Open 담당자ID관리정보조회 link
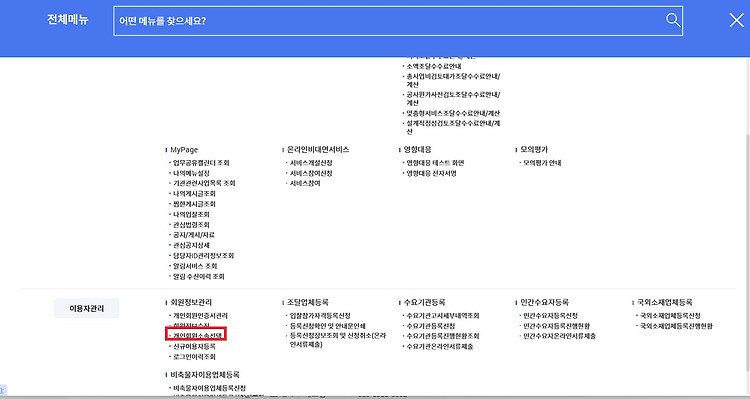Viewport: 750px width, 399px height. [203, 256]
